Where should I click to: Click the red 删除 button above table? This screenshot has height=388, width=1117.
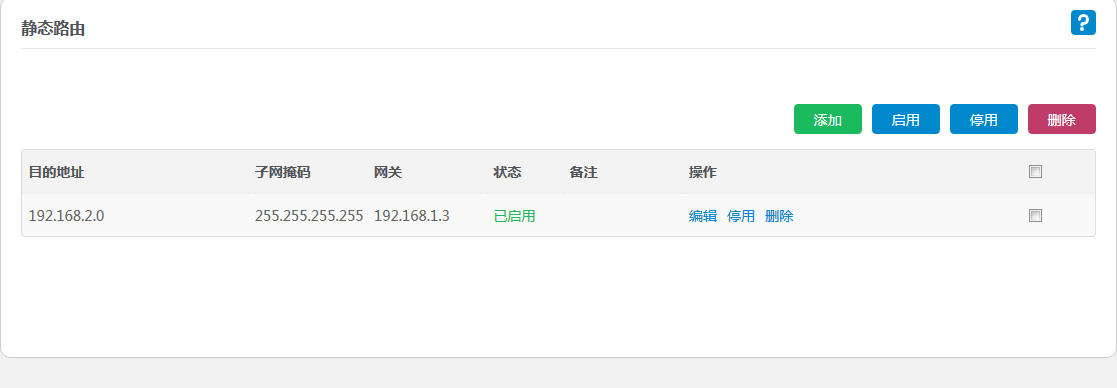[x=1061, y=120]
